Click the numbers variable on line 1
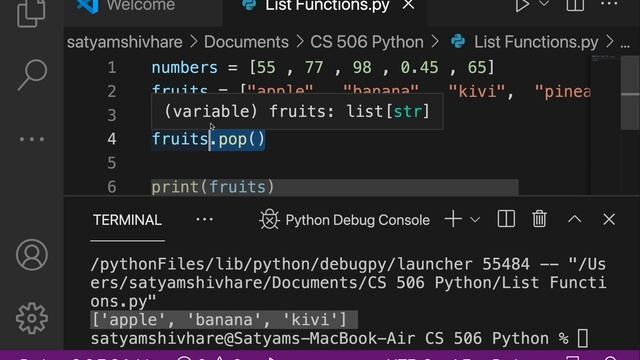This screenshot has height=360, width=640. 184,67
